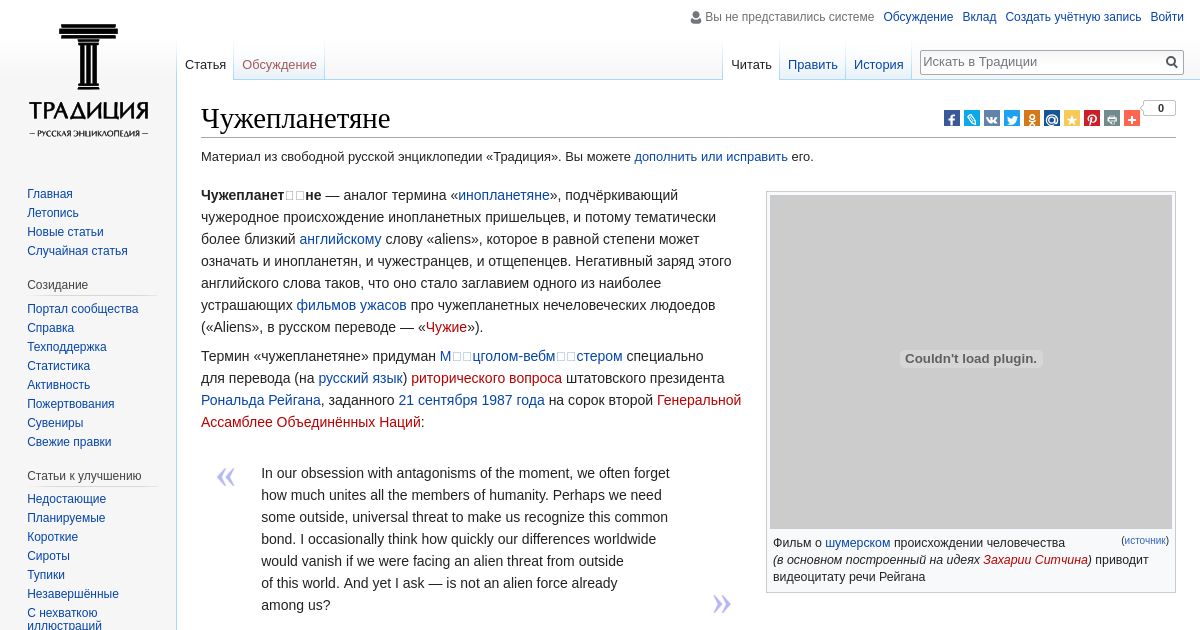The height and width of the screenshot is (630, 1200).
Task: Share via Mail.ru @ icon
Action: click(x=1052, y=118)
